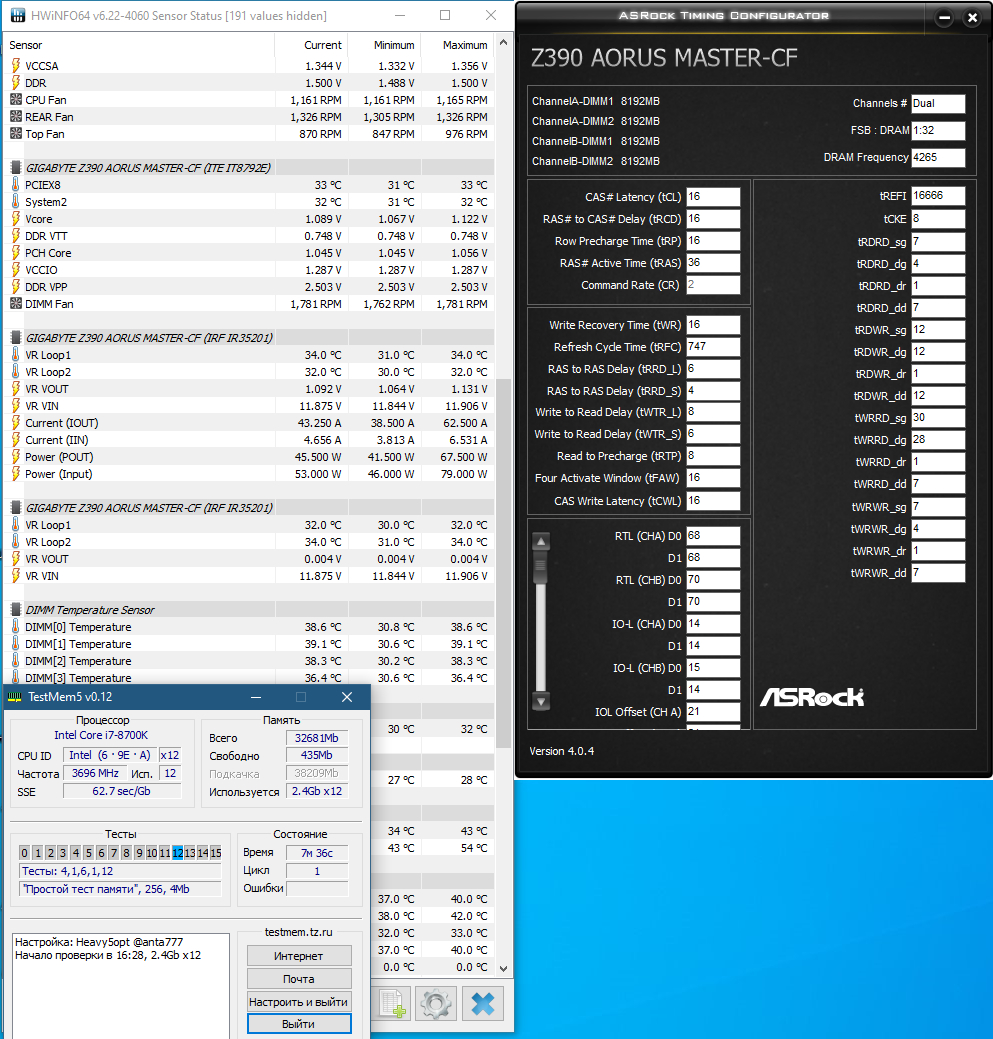Image resolution: width=993 pixels, height=1039 pixels.
Task: Click the testmem.tz.ru link
Action: (299, 932)
